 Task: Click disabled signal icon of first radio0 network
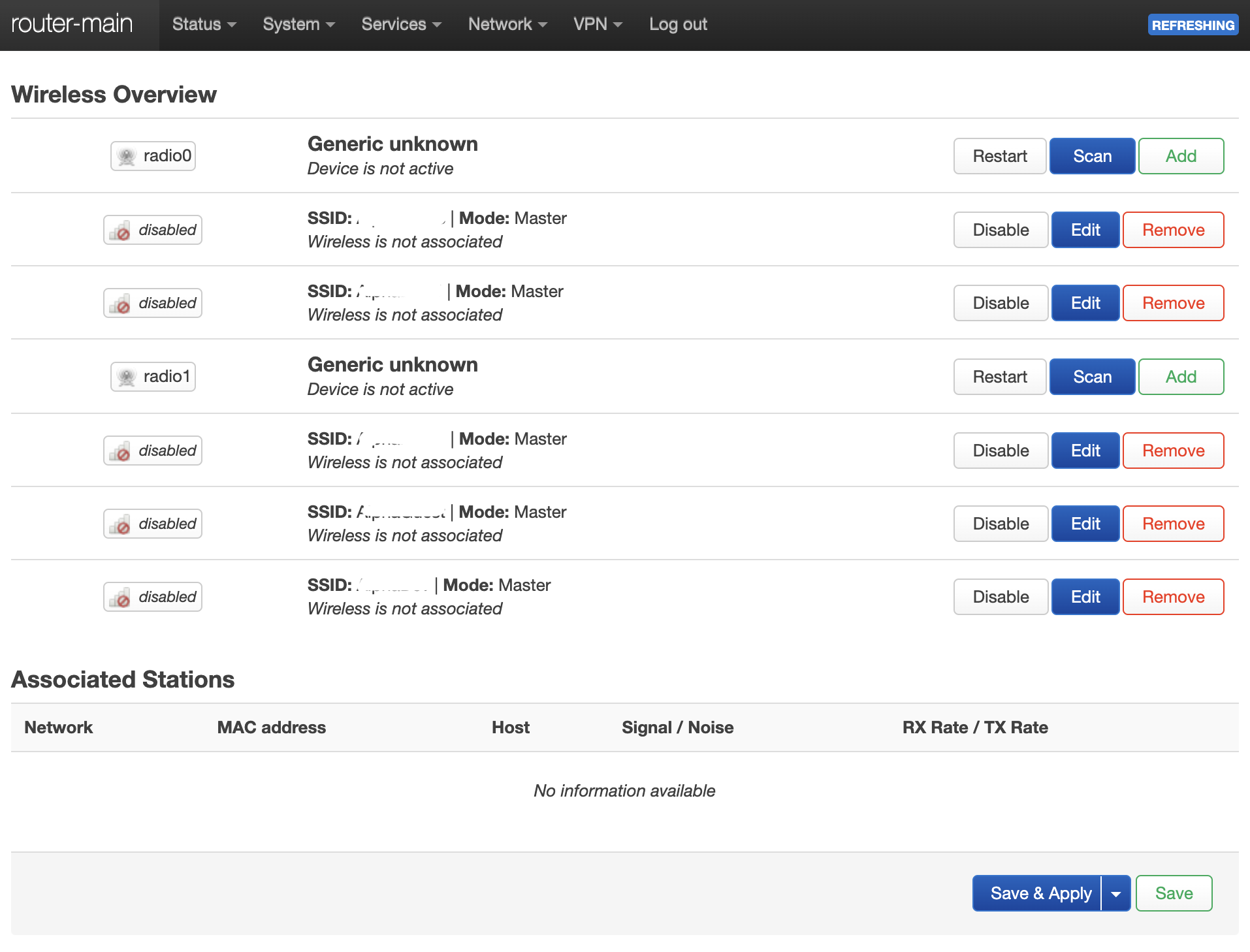(x=120, y=230)
